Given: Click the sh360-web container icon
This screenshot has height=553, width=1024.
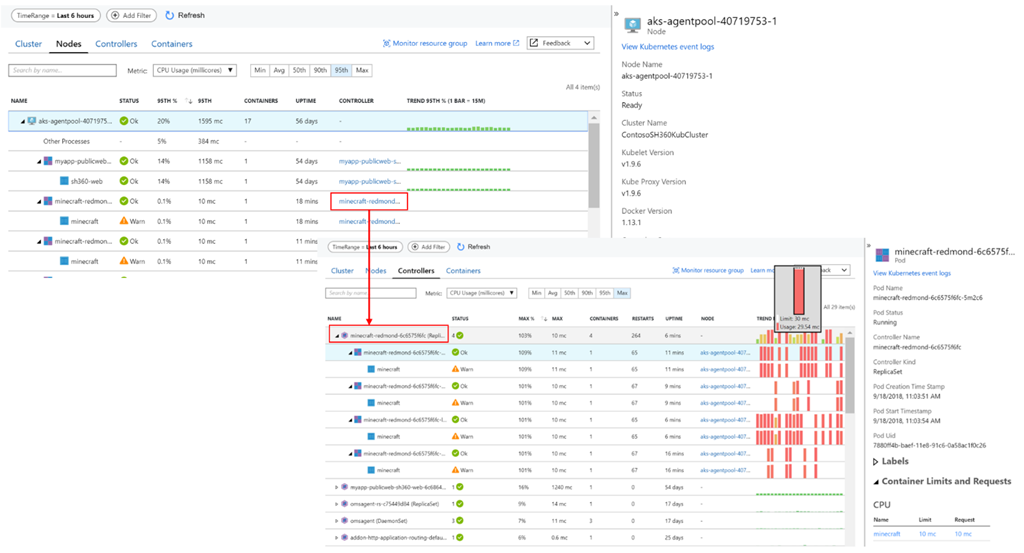Looking at the screenshot, I should pos(63,181).
